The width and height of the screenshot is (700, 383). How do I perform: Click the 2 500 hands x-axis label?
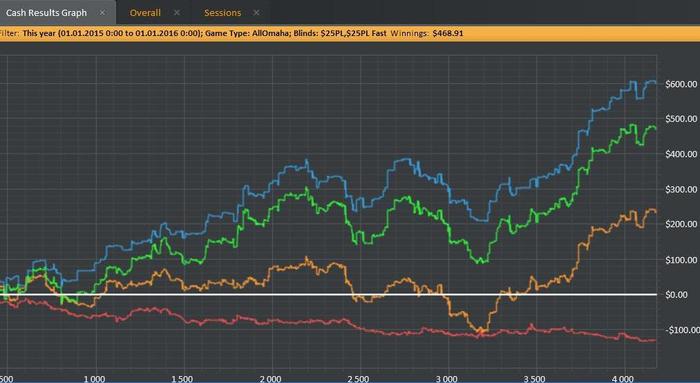358,379
